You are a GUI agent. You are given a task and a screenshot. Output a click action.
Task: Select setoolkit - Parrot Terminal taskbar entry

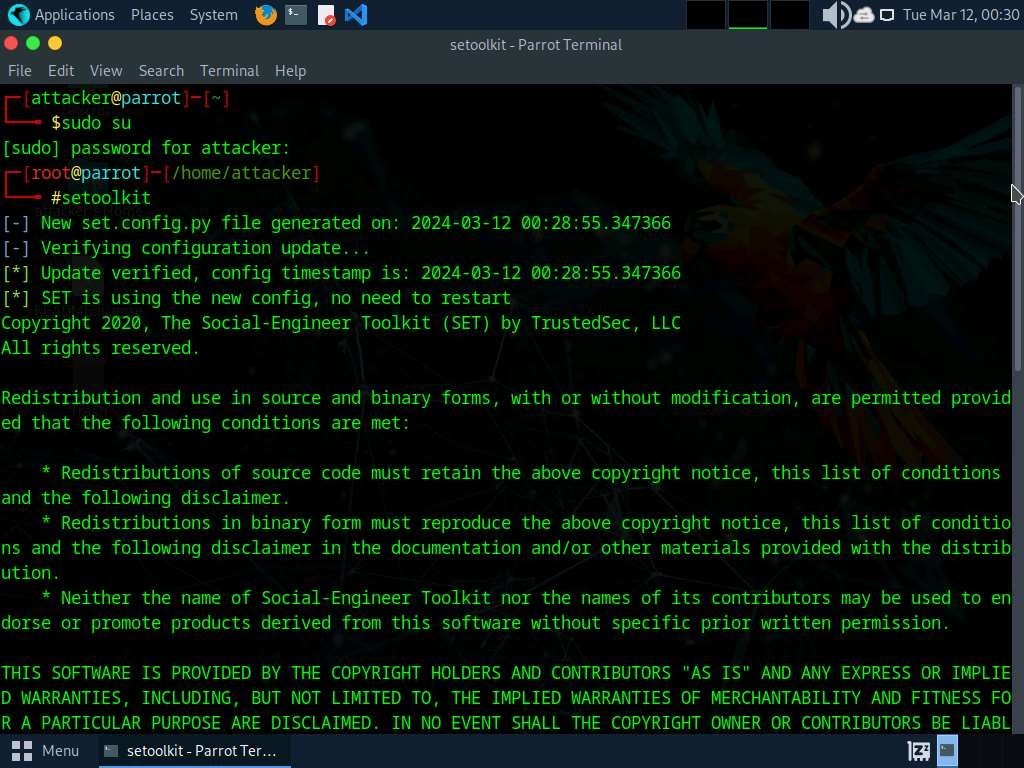pos(190,750)
